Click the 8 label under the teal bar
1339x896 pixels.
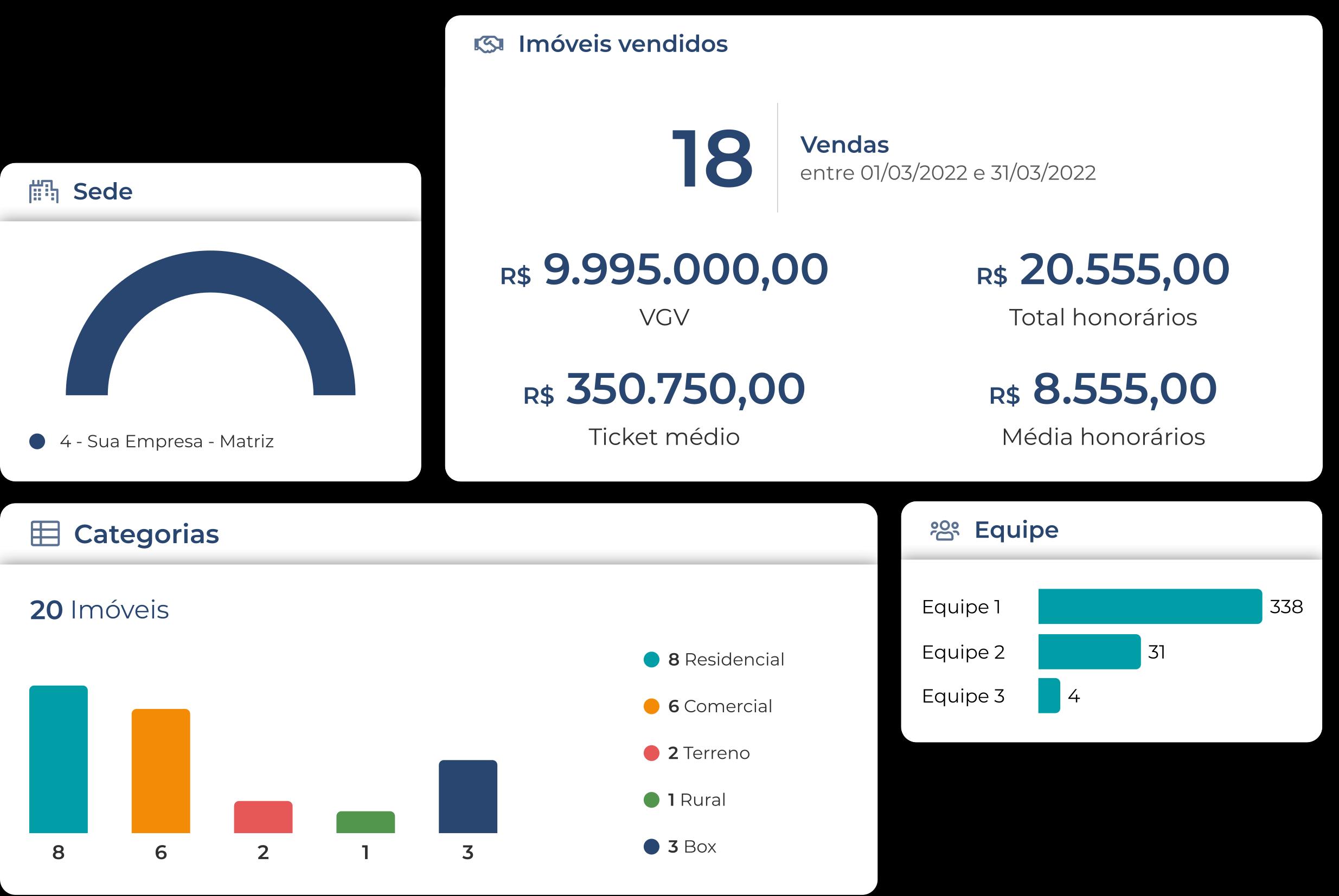59,853
